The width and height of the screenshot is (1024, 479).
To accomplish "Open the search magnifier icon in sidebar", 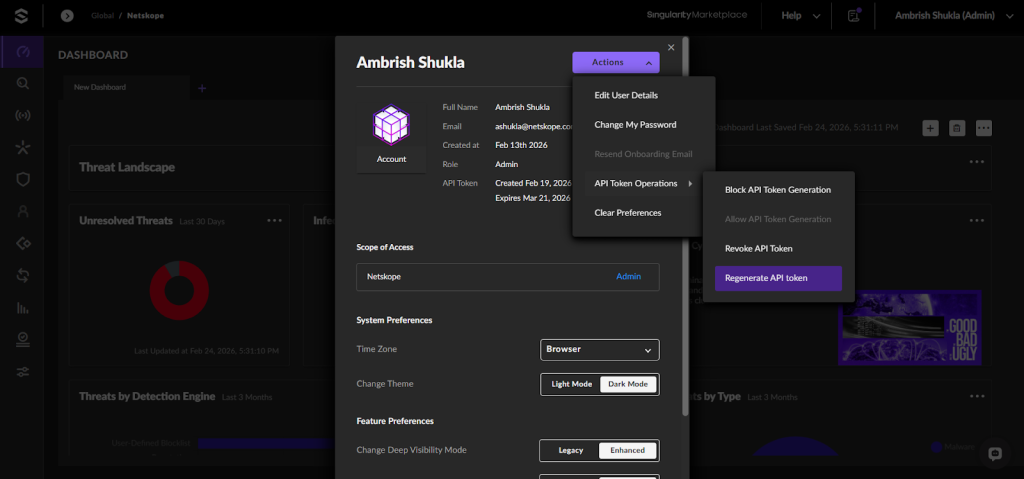I will pyautogui.click(x=23, y=84).
